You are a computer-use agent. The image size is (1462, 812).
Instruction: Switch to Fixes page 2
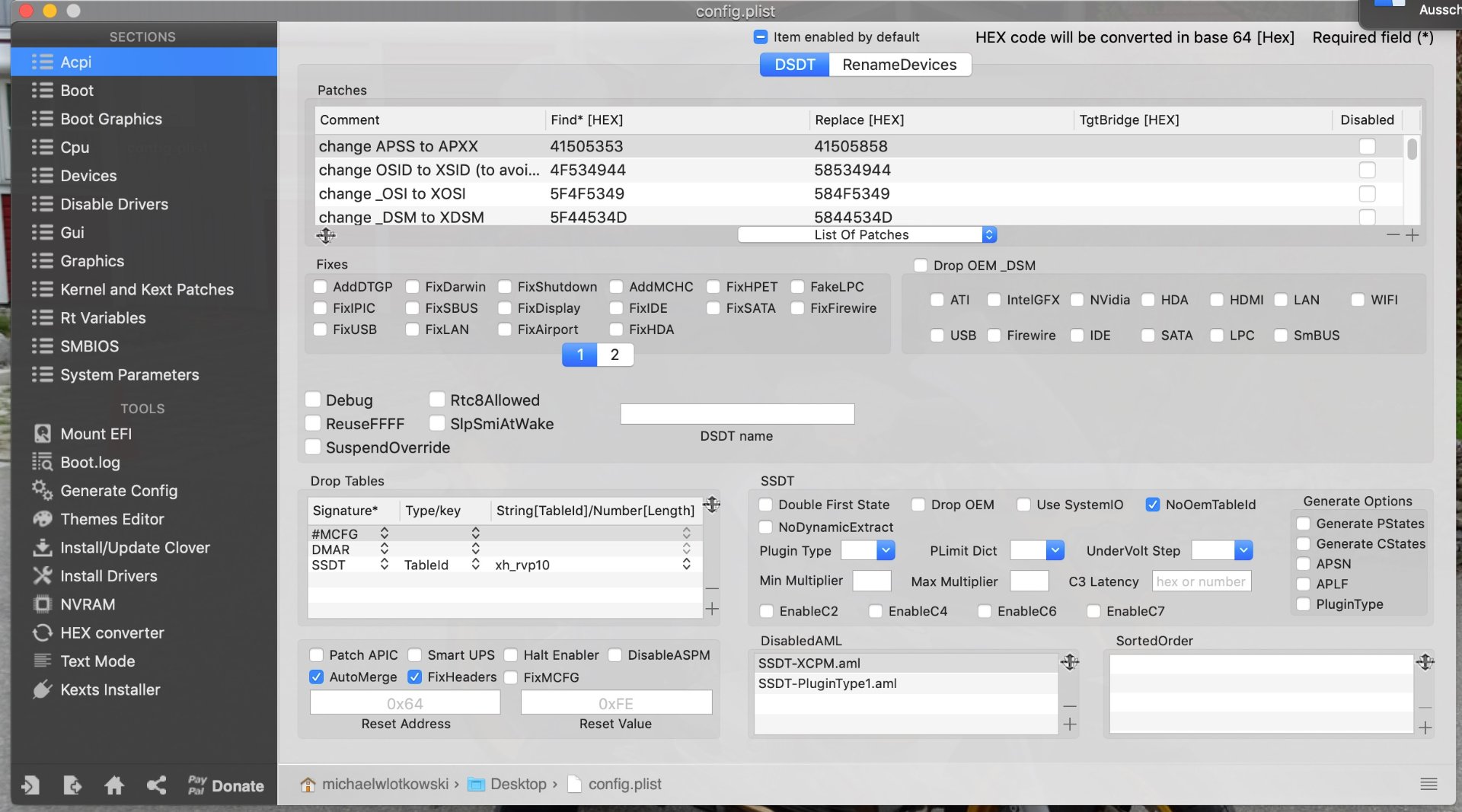click(x=614, y=355)
